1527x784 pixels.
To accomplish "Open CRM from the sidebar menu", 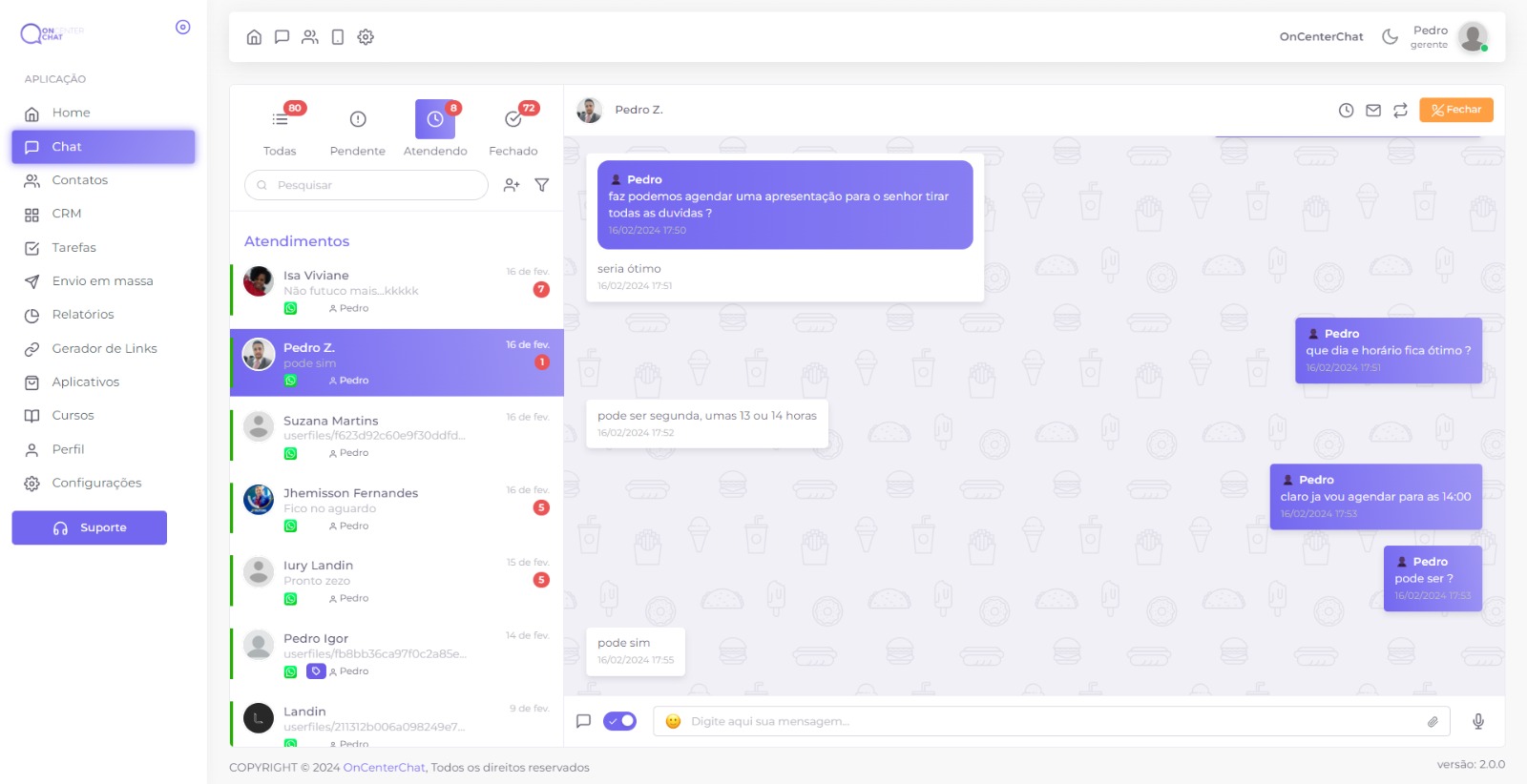I will [x=67, y=214].
